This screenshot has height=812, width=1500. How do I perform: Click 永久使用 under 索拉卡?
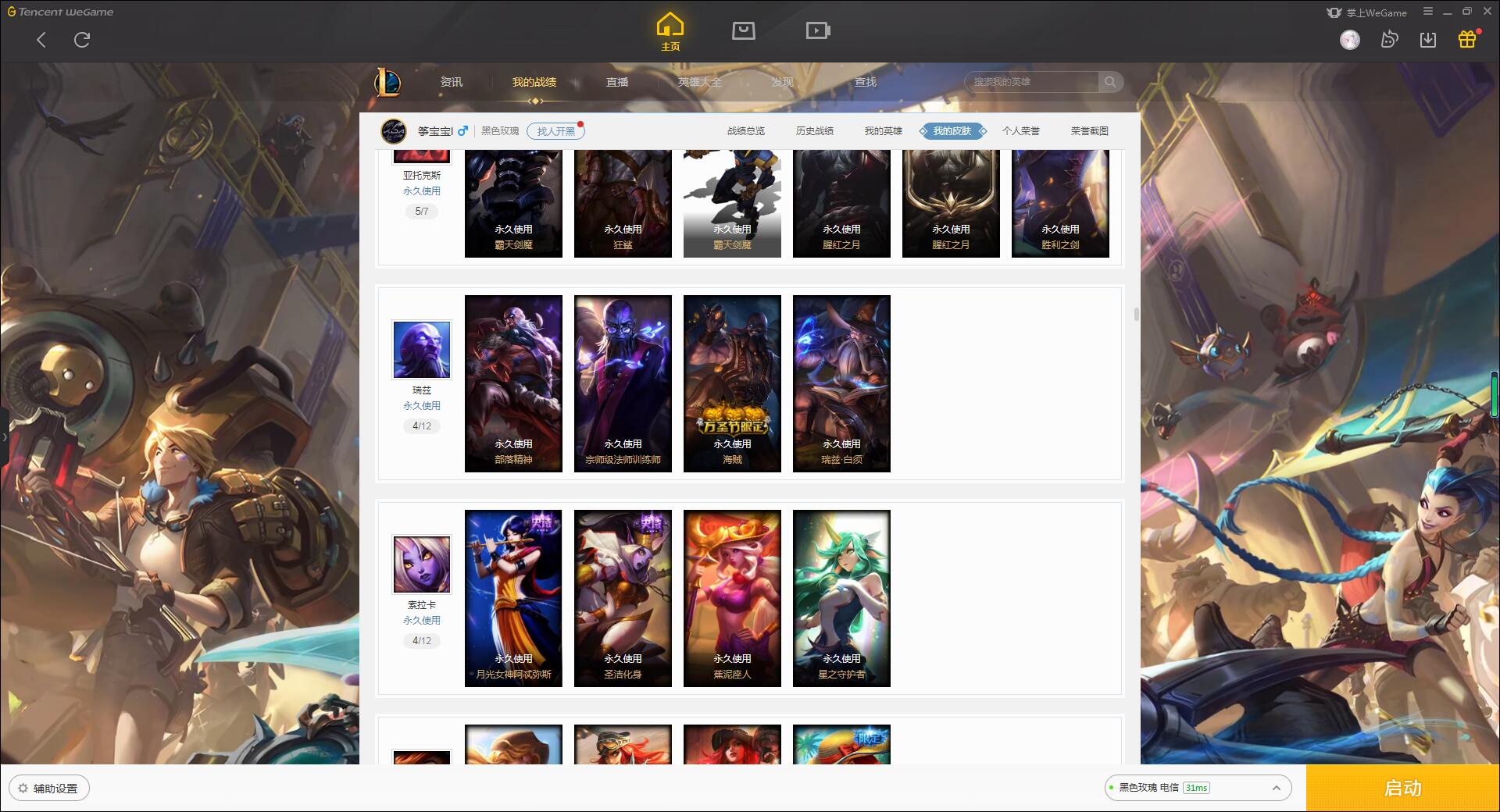tap(422, 621)
